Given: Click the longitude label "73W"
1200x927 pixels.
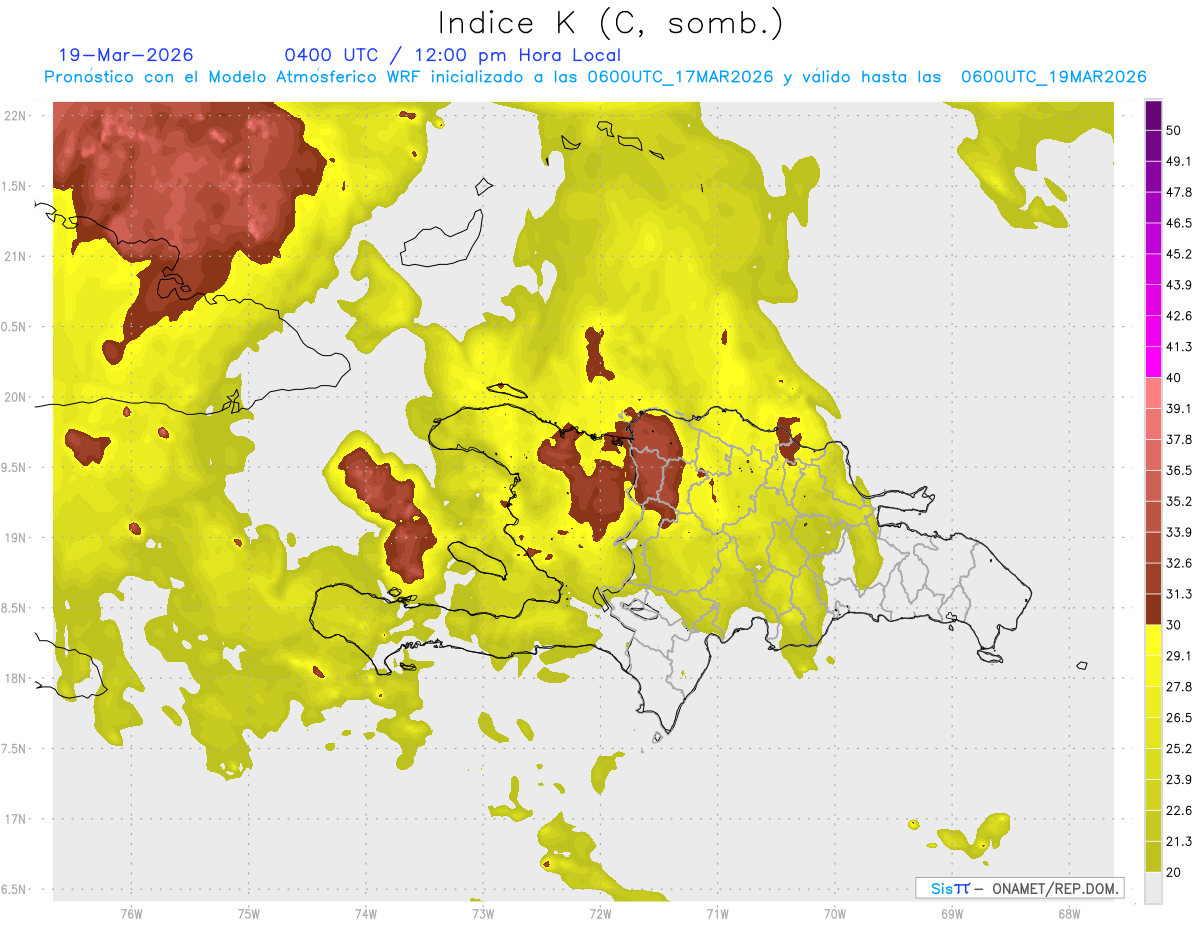Looking at the screenshot, I should (483, 914).
